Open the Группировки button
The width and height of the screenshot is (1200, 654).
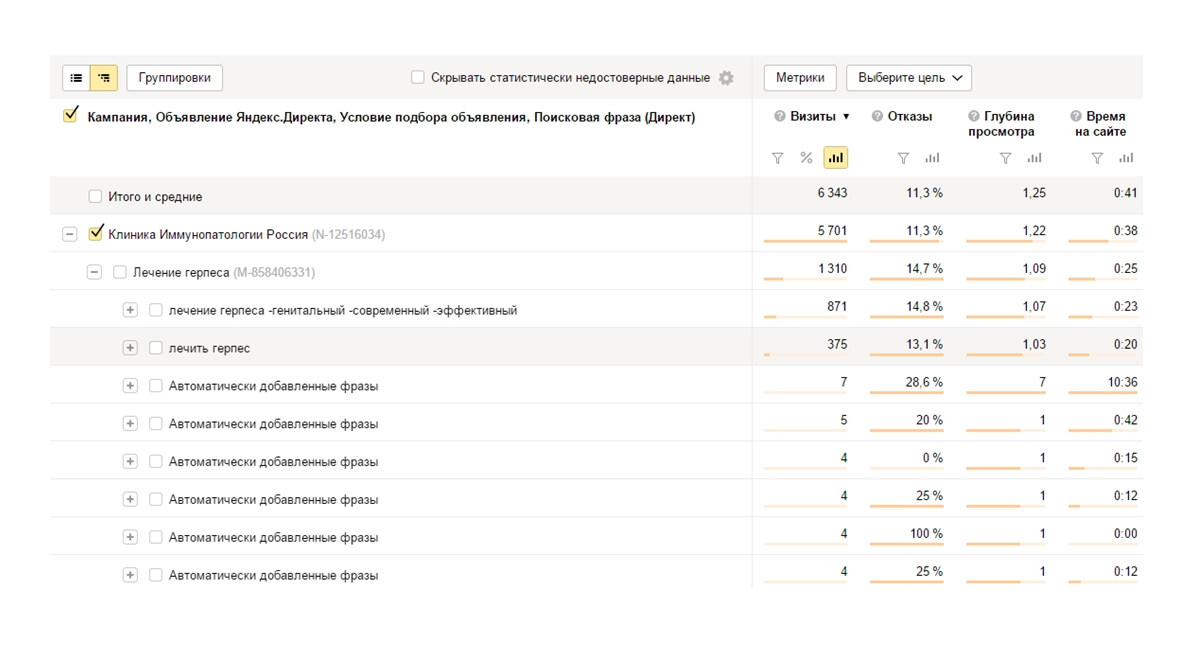[175, 78]
